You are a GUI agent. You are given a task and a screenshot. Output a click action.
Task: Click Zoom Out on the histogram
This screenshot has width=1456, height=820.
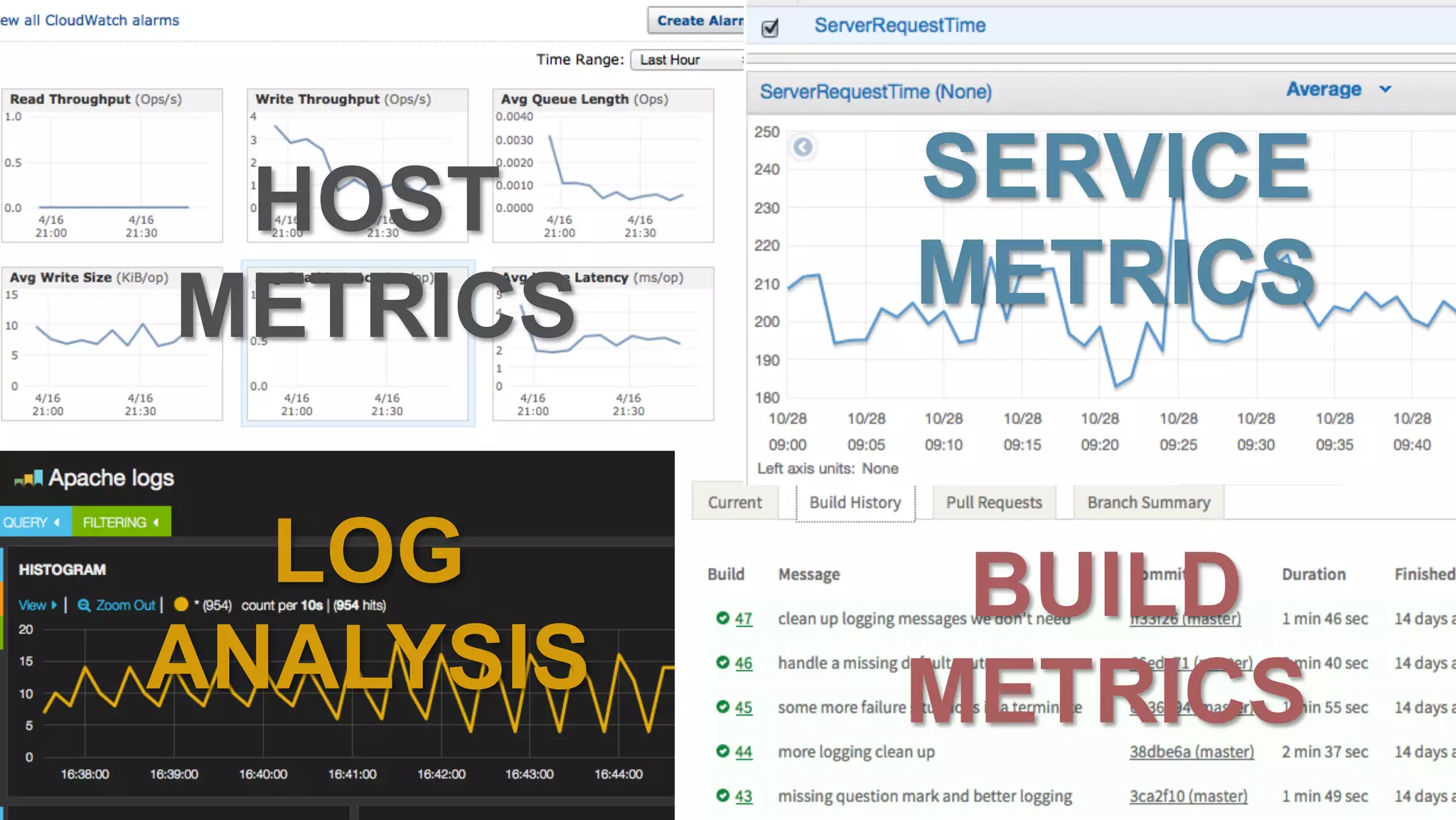126,605
